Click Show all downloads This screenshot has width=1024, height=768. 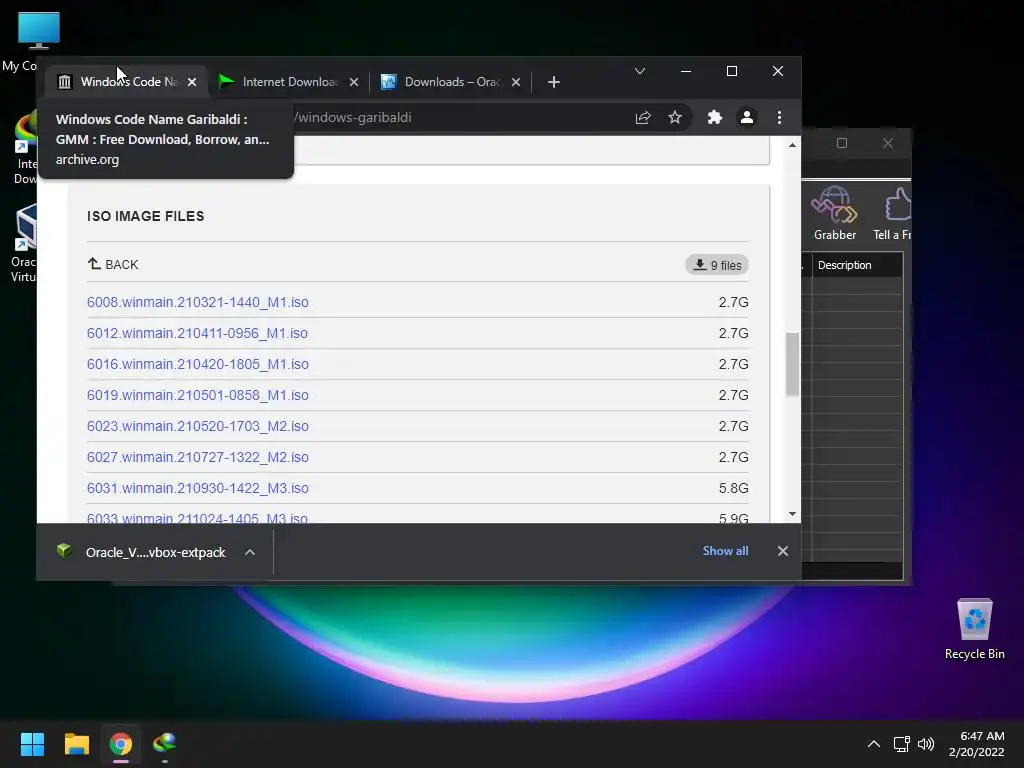click(x=725, y=551)
